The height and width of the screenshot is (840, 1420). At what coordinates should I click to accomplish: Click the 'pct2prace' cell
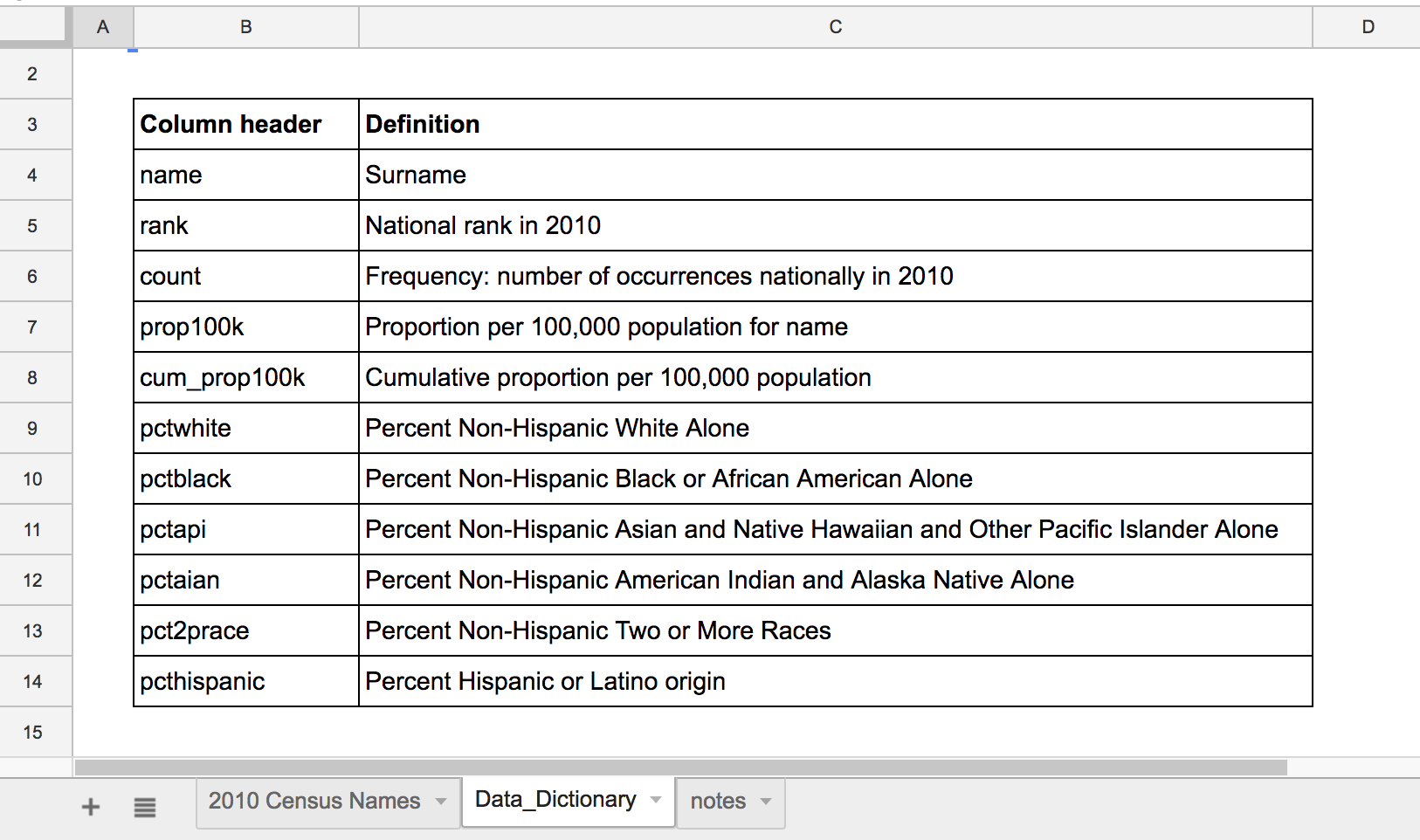[x=246, y=630]
